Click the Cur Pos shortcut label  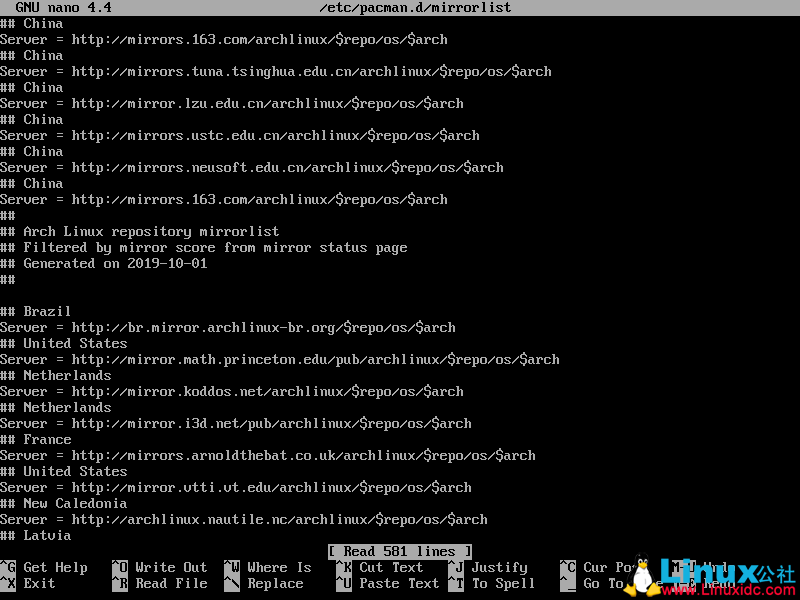pos(607,567)
